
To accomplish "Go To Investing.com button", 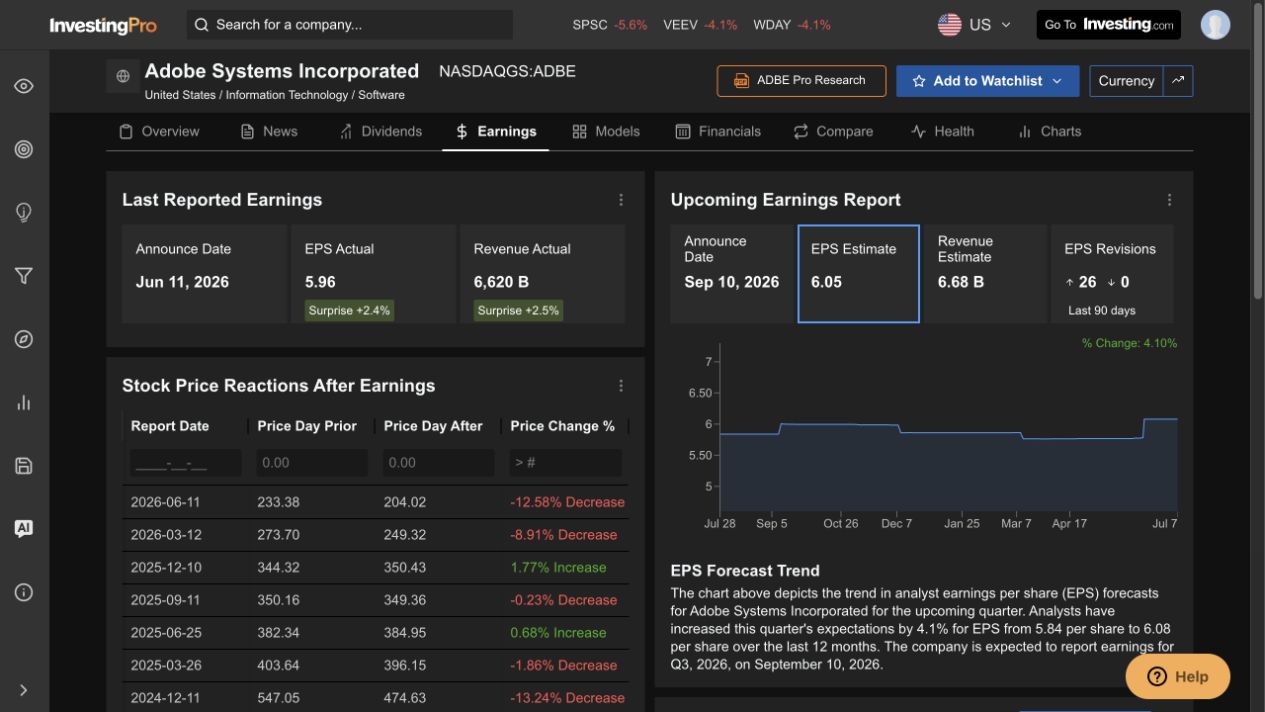I will click(x=1108, y=25).
